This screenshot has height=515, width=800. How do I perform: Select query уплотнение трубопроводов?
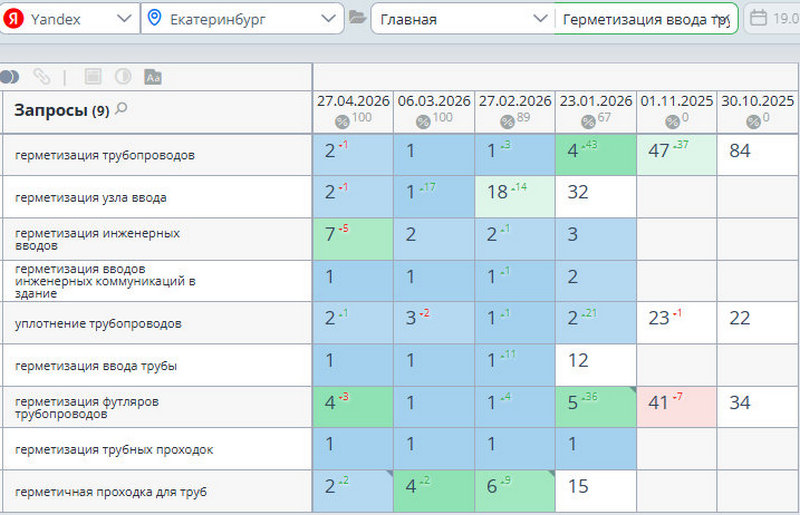pyautogui.click(x=98, y=324)
